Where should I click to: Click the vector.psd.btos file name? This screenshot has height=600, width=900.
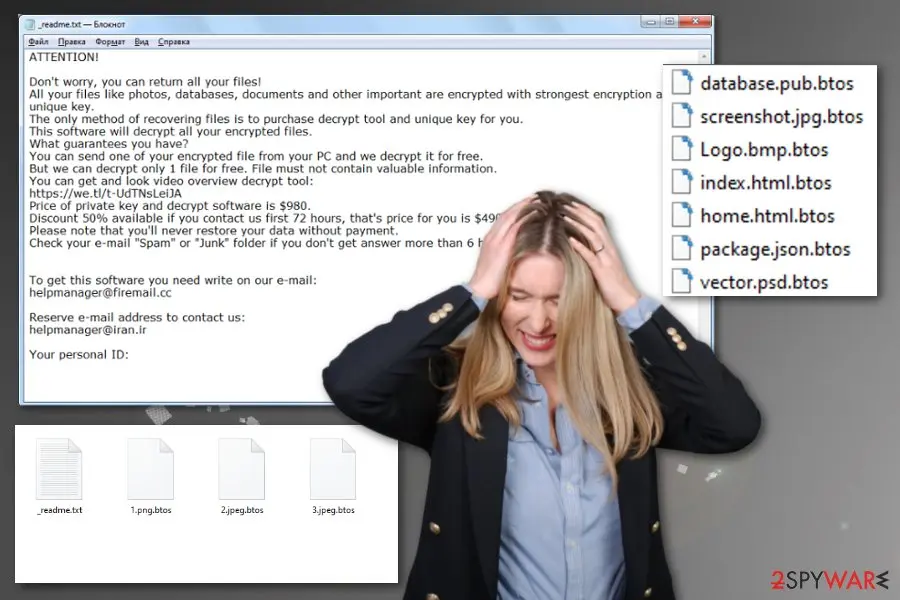(764, 283)
